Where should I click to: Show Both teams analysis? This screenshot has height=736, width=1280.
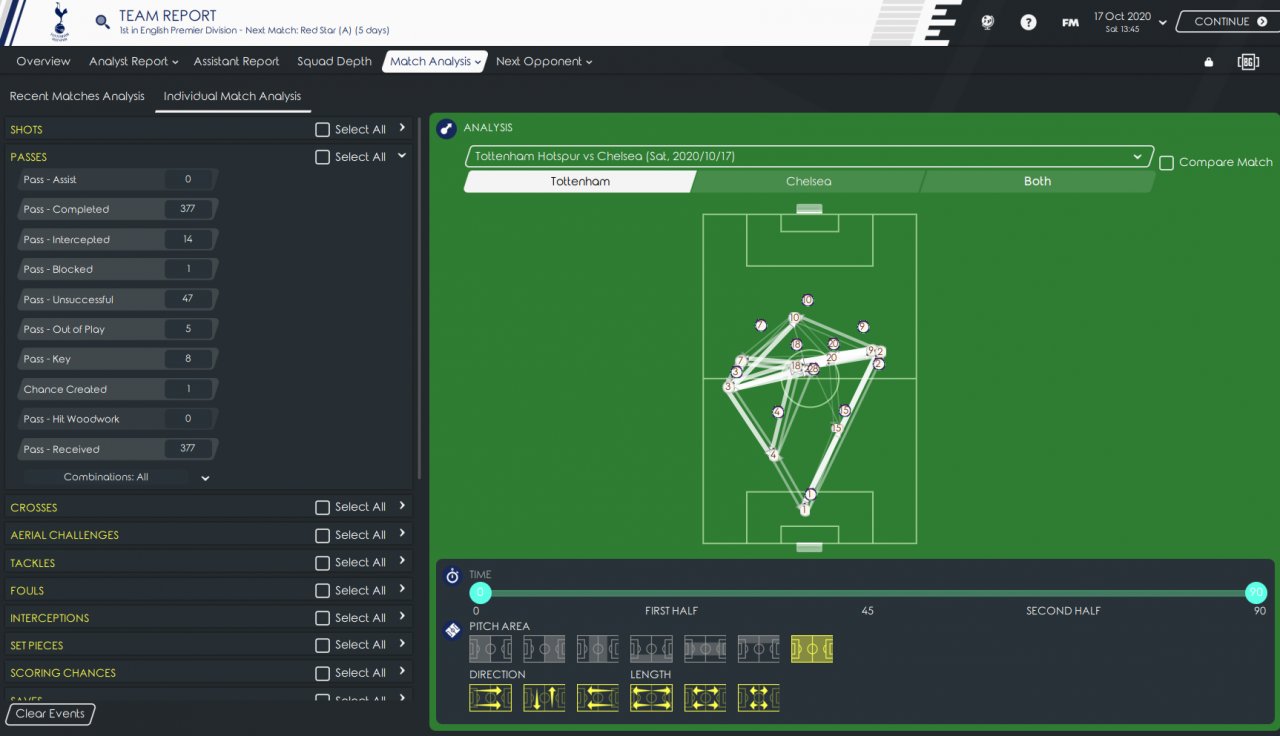coord(1037,182)
